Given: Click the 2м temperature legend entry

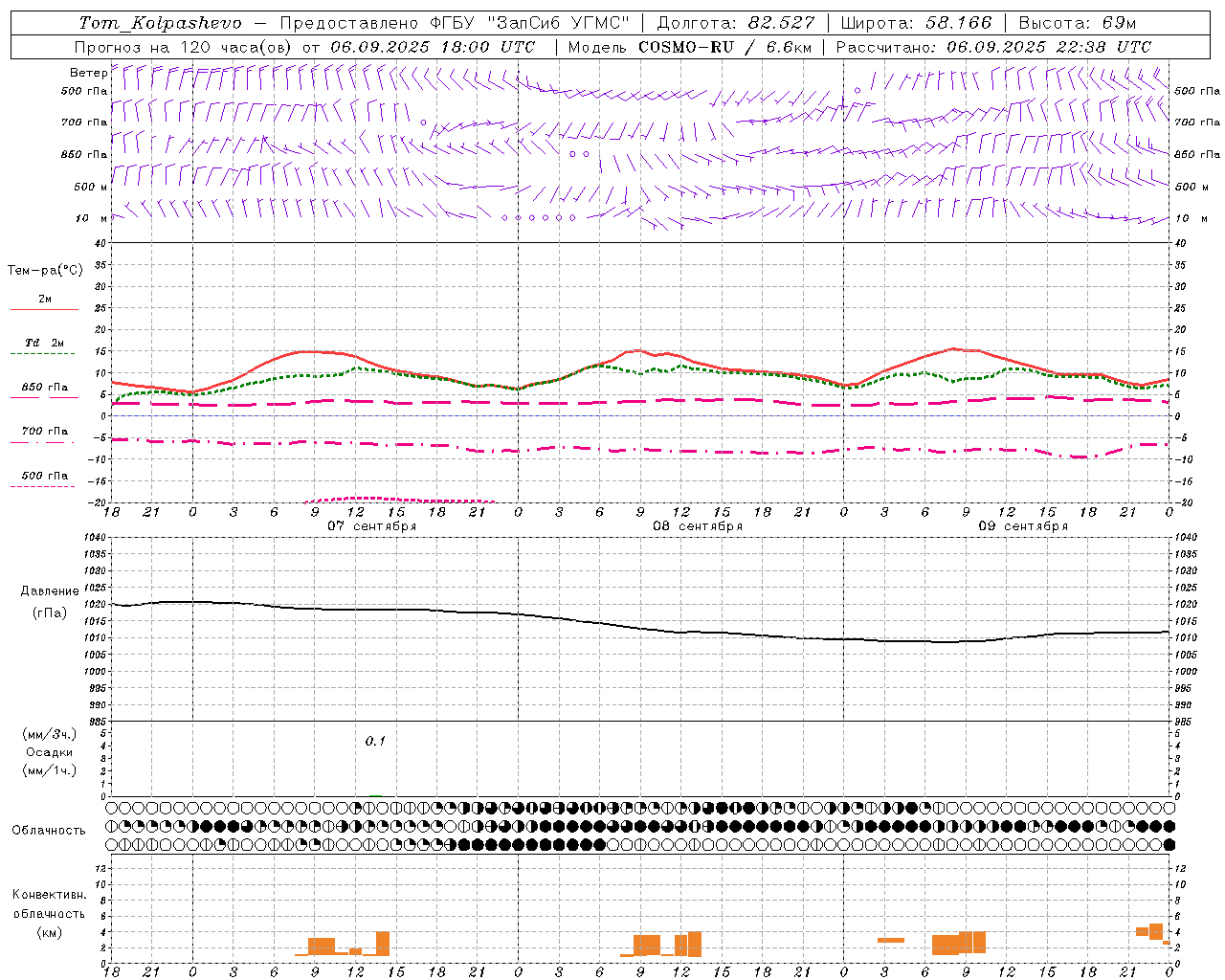Looking at the screenshot, I should (45, 300).
